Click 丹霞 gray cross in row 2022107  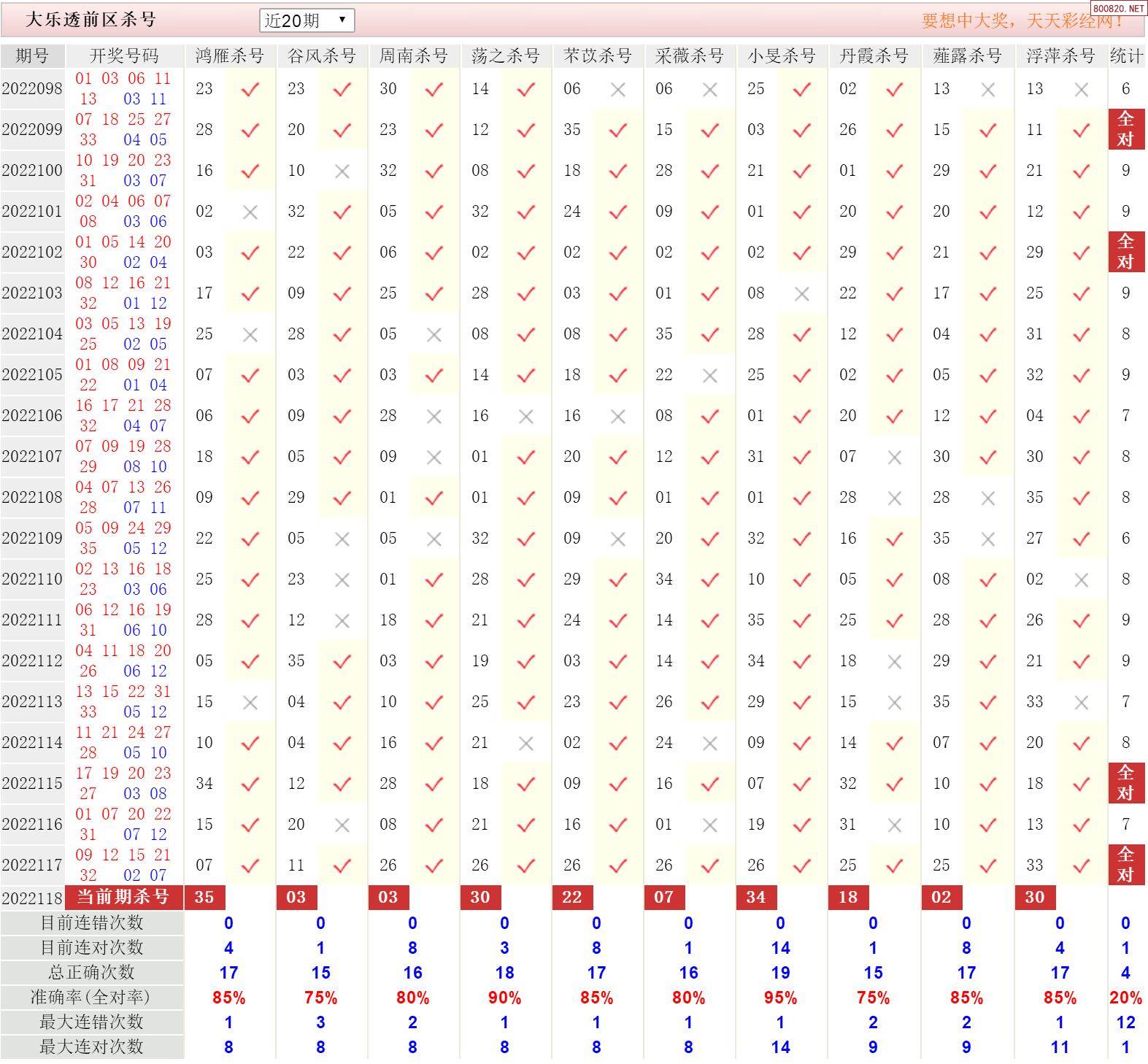pyautogui.click(x=893, y=457)
